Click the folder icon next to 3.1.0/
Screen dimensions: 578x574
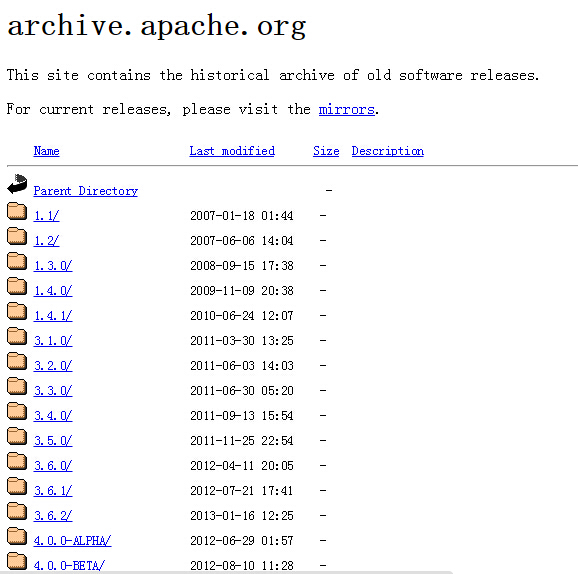[x=17, y=336]
